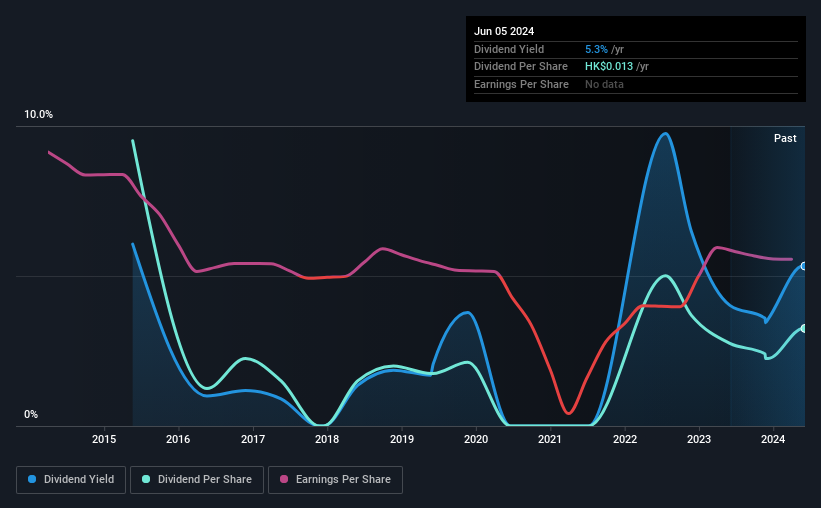Toggle the Earnings Per Share legend button
Image resolution: width=821 pixels, height=508 pixels.
click(335, 480)
